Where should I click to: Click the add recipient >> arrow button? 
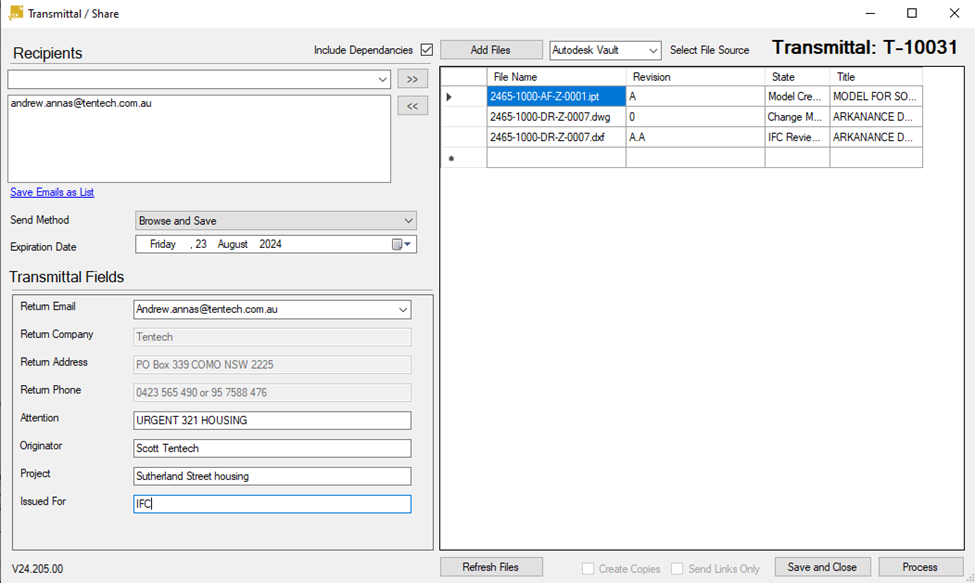412,79
